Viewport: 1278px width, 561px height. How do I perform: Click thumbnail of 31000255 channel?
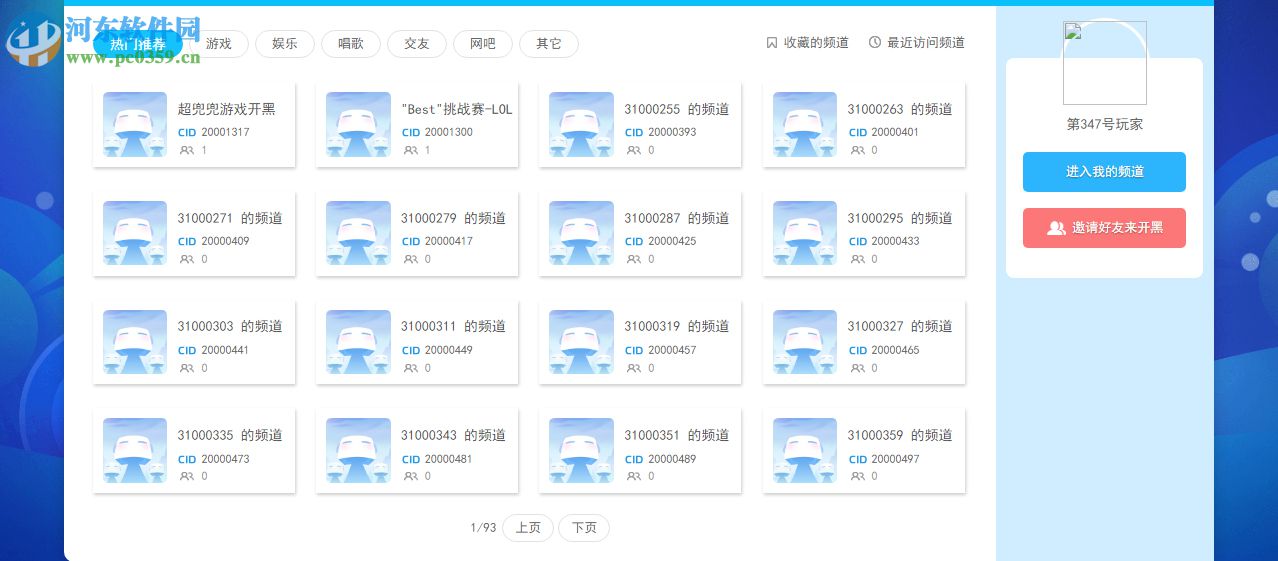pos(581,125)
